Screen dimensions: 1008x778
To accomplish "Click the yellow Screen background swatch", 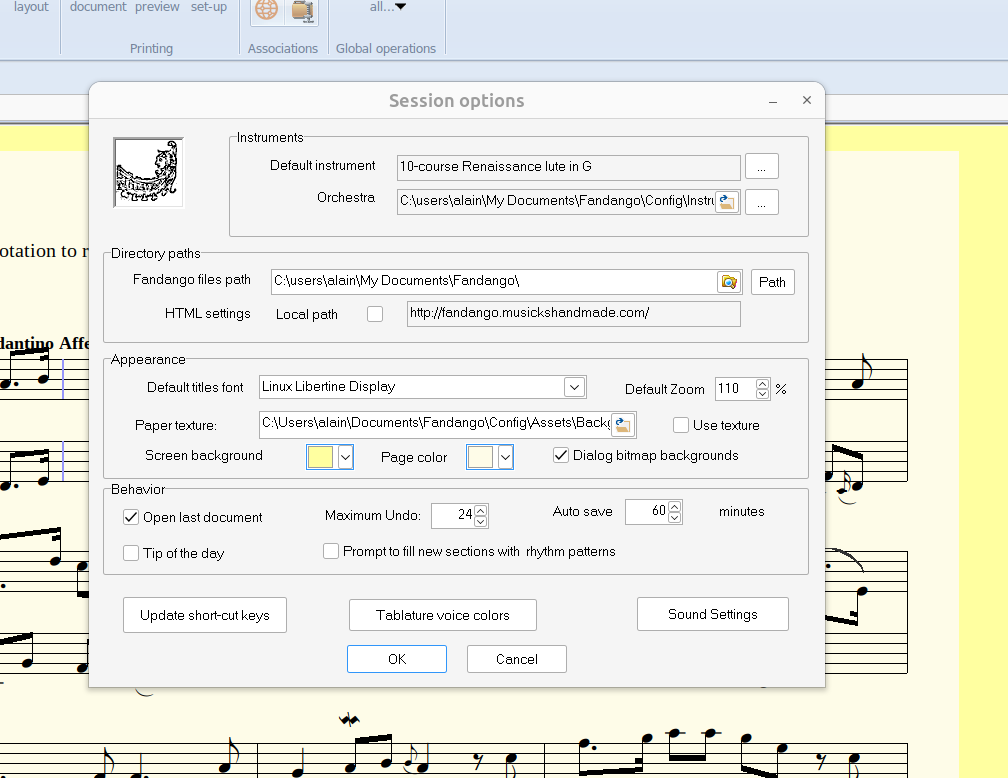I will pyautogui.click(x=320, y=457).
